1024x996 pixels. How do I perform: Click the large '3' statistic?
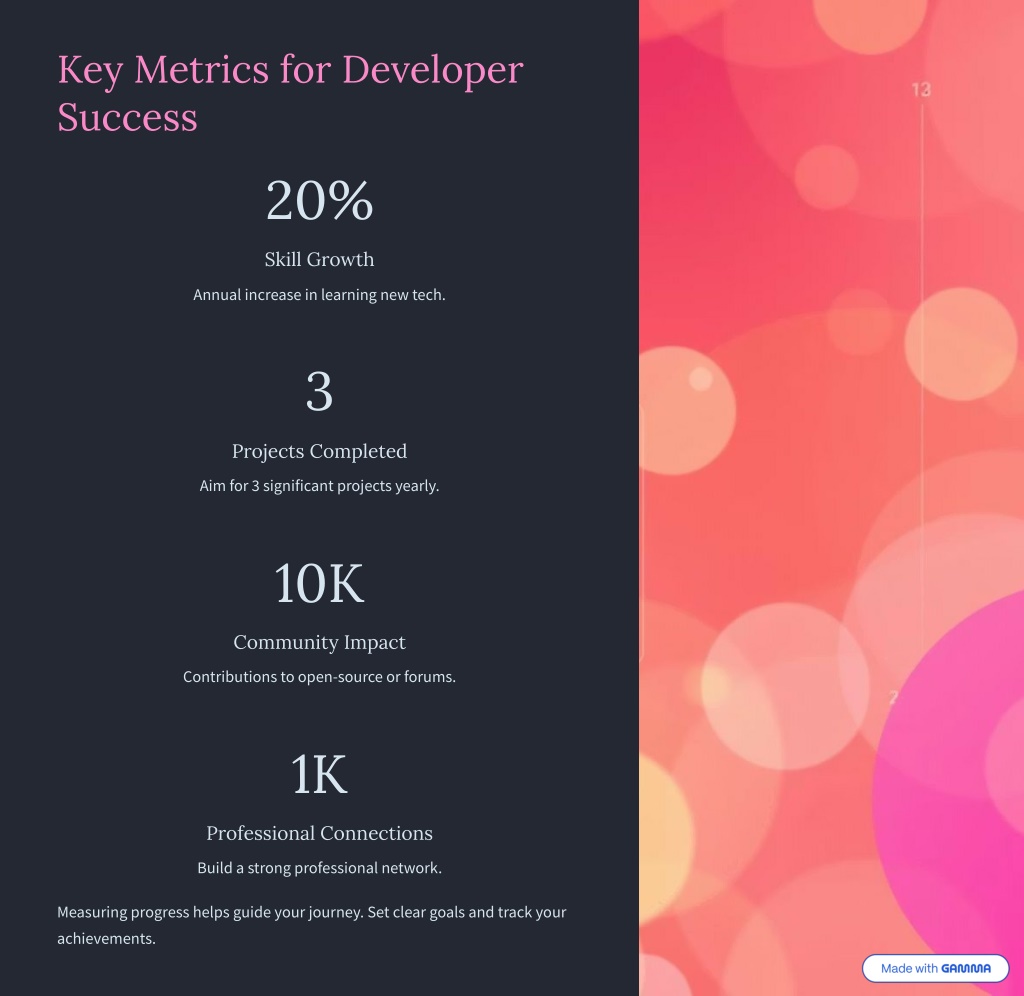319,391
